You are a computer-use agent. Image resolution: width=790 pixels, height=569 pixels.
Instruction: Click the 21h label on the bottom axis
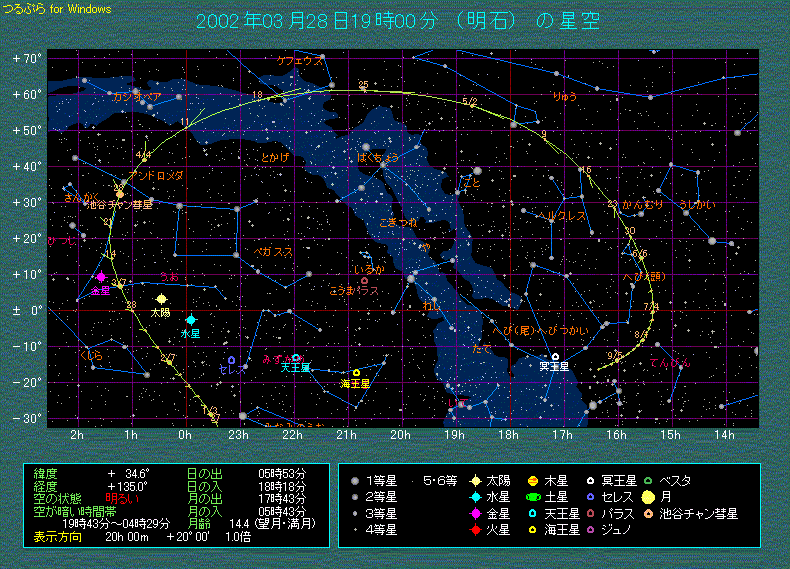(x=347, y=437)
